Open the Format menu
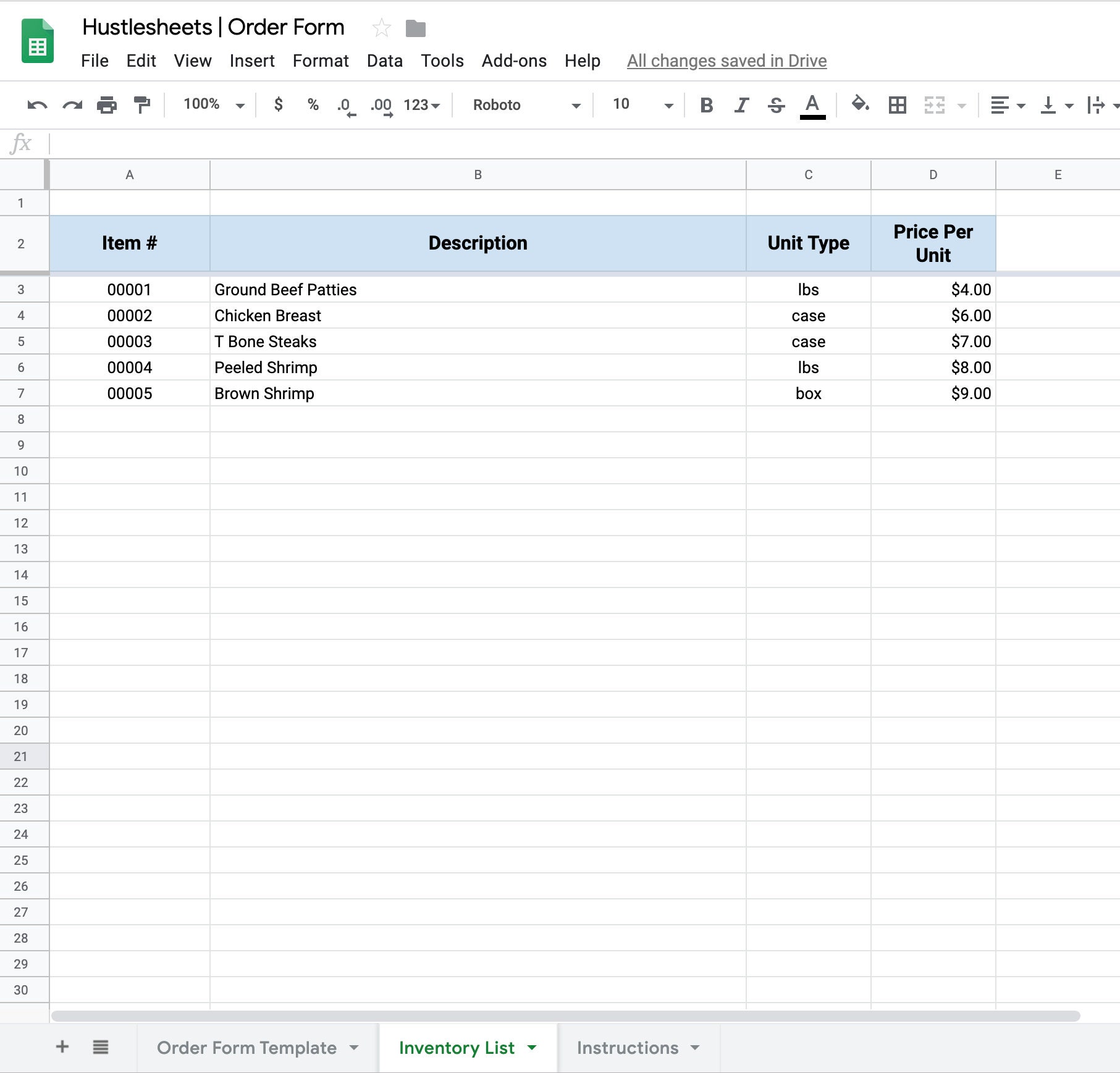Image resolution: width=1120 pixels, height=1073 pixels. [x=321, y=61]
